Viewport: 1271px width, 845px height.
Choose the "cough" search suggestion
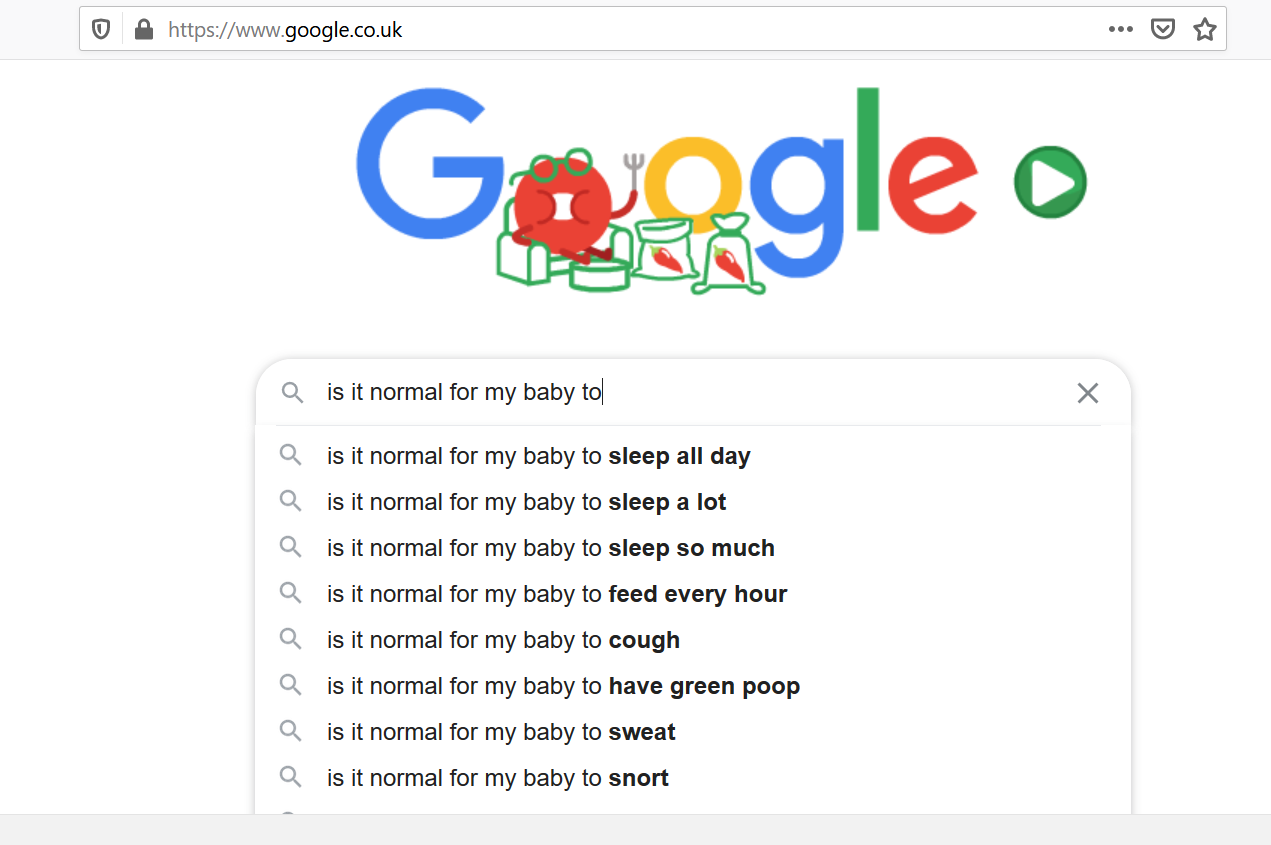pyautogui.click(x=503, y=640)
